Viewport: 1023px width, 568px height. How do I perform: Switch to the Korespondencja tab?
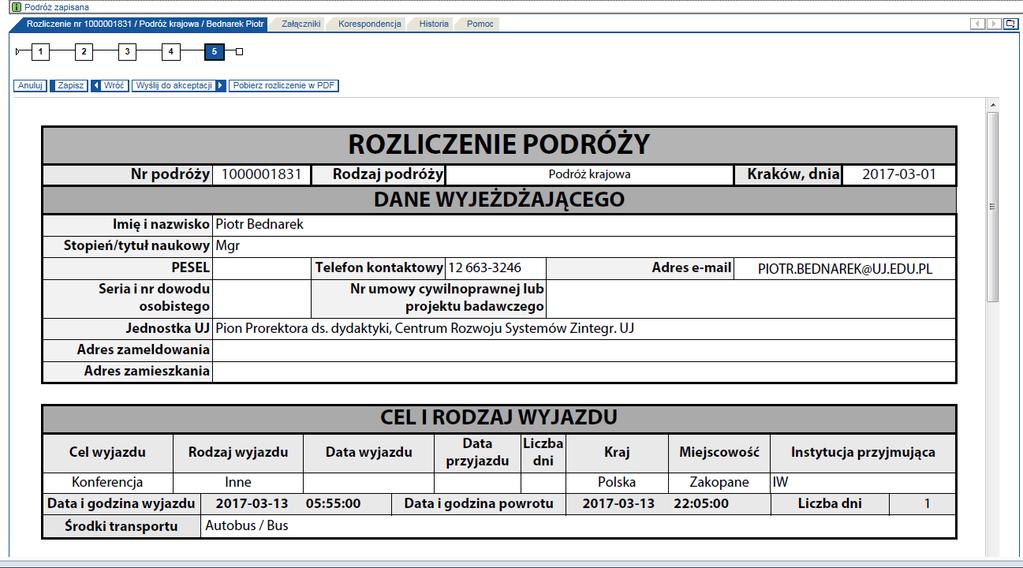pos(369,24)
